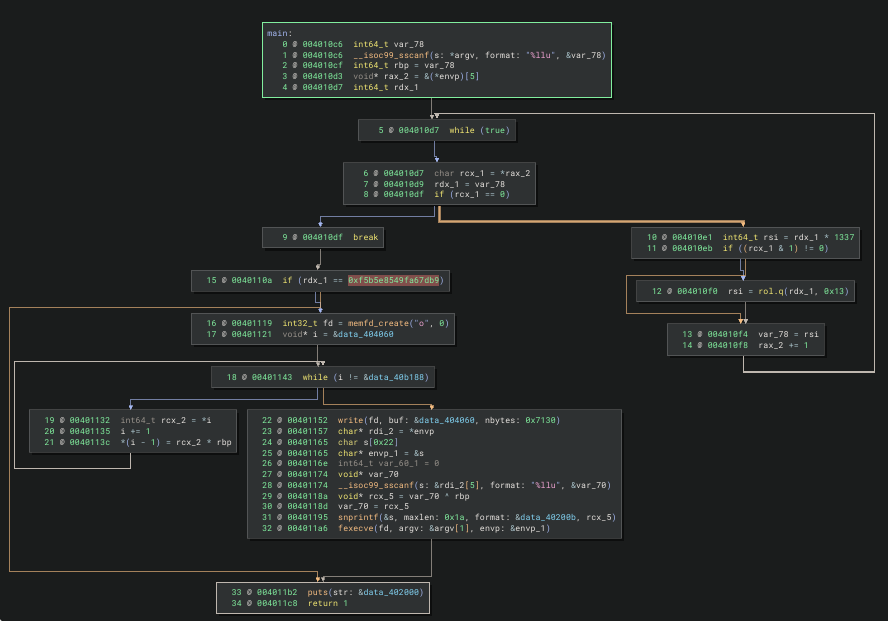888x621 pixels.
Task: Select line 'char* envp_1 = &s'
Action: (381, 453)
